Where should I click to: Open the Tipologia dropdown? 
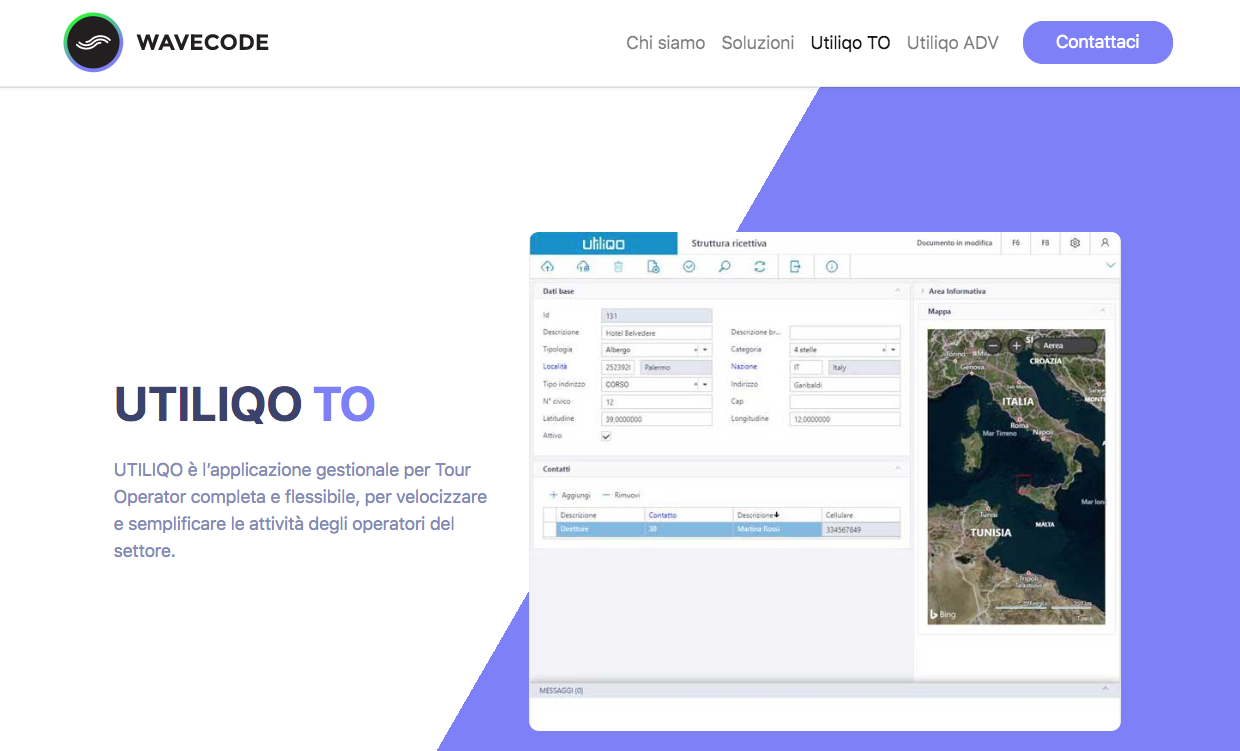pyautogui.click(x=705, y=350)
